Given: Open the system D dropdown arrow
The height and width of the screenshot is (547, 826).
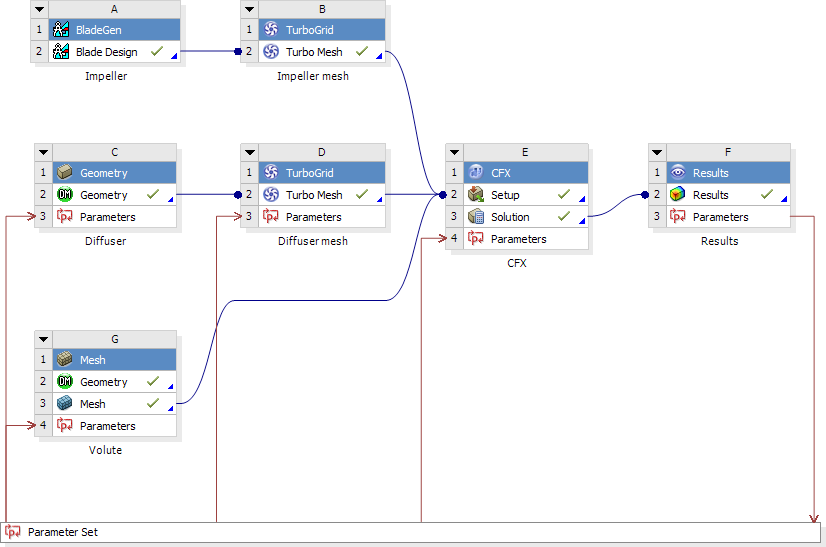Looking at the screenshot, I should point(250,152).
